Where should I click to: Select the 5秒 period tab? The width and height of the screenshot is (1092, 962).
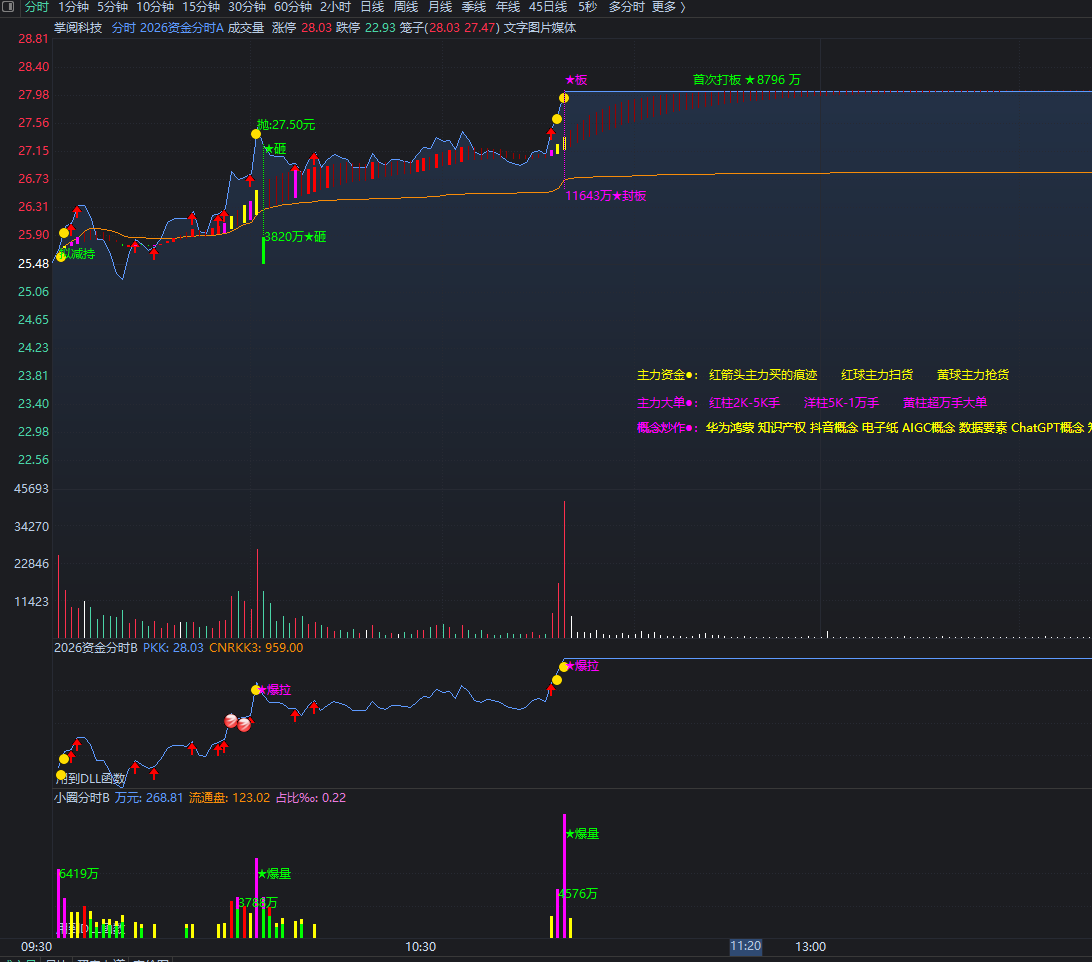click(587, 7)
